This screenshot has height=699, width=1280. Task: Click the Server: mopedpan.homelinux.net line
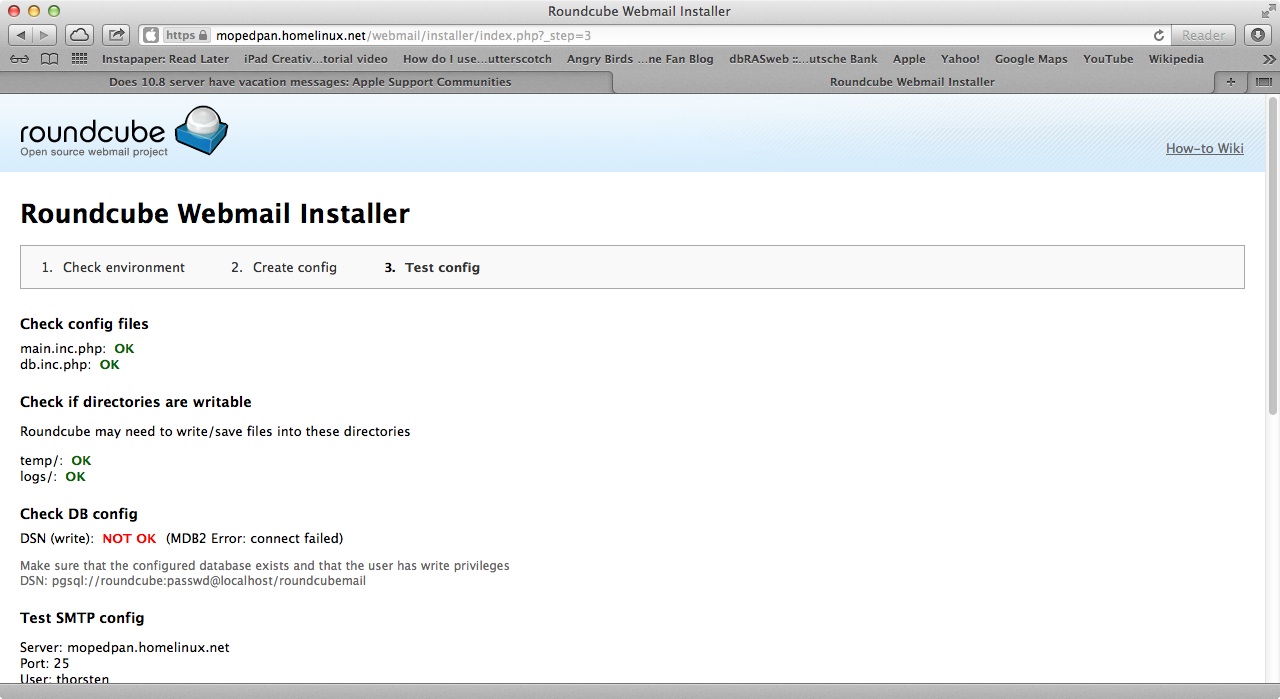click(x=125, y=648)
